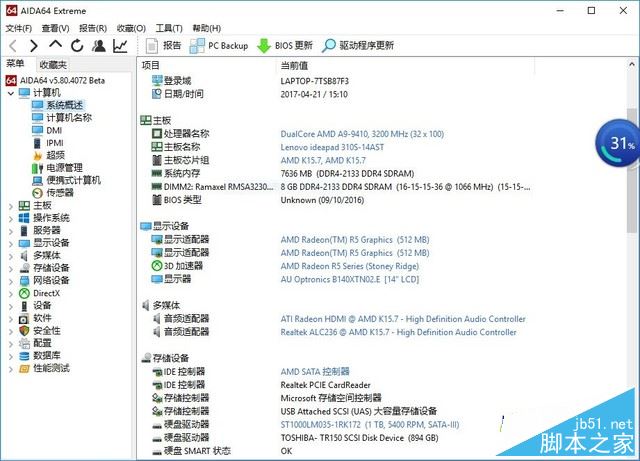Open ATI Radeon HDMI audio link

[x=403, y=319]
